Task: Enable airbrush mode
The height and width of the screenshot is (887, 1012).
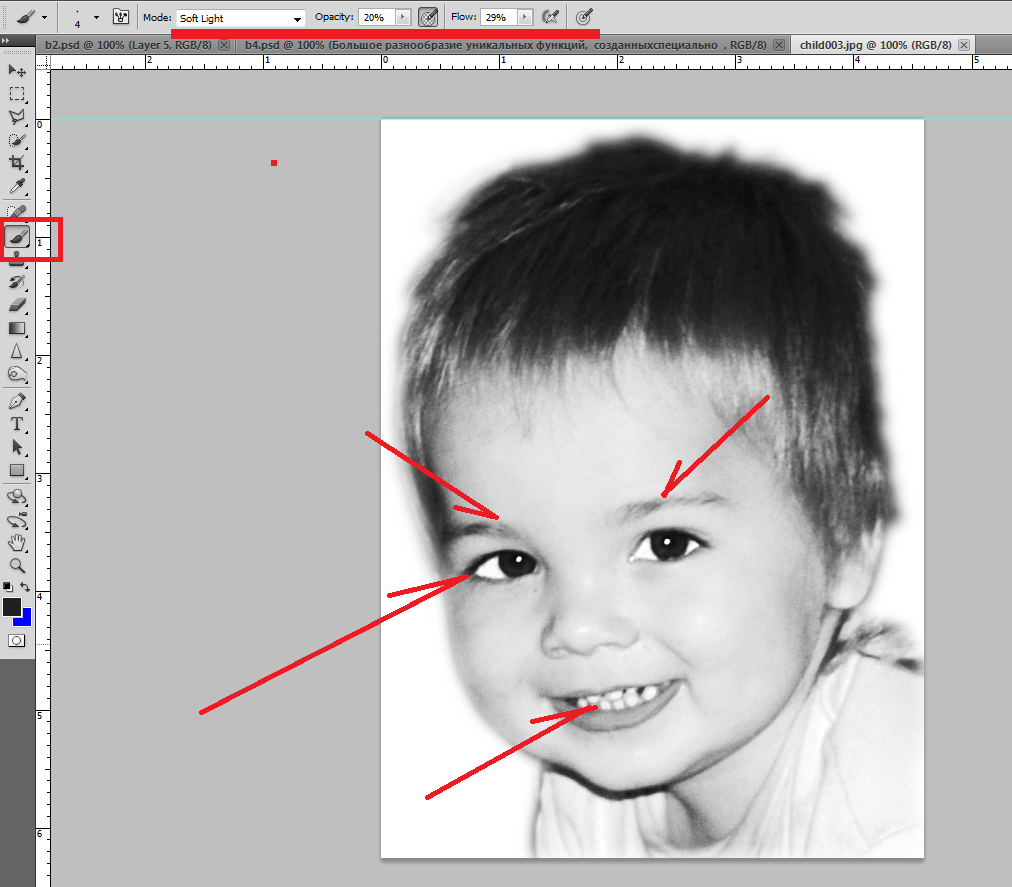Action: (x=551, y=17)
